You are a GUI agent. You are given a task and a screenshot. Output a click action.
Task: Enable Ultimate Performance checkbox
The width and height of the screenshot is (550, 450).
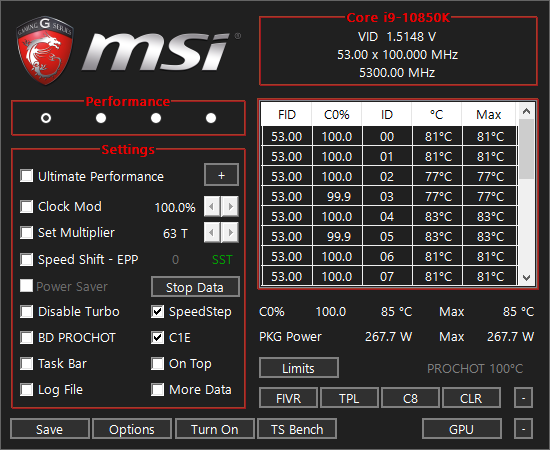pyautogui.click(x=27, y=176)
